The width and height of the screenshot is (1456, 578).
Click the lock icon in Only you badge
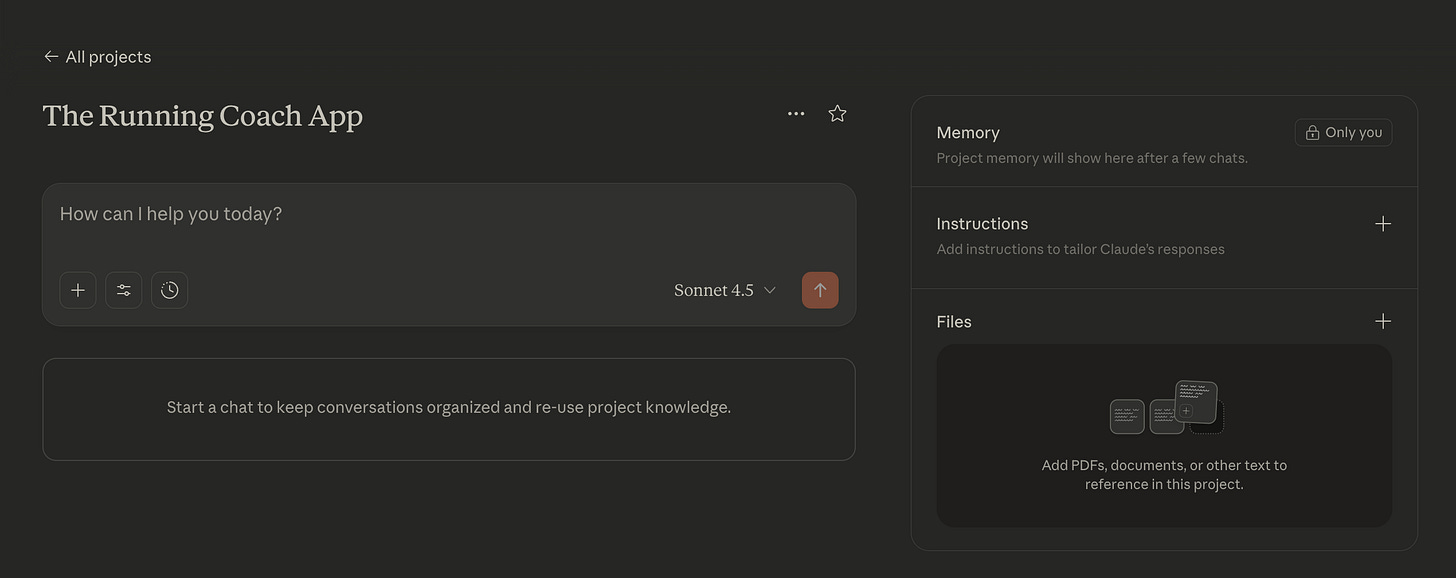click(x=1312, y=133)
